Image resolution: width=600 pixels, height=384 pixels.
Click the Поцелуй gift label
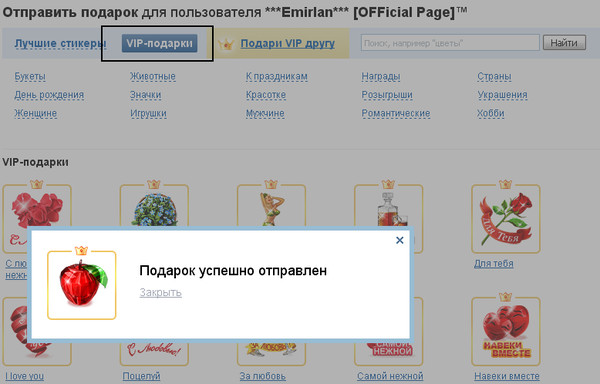click(x=141, y=376)
